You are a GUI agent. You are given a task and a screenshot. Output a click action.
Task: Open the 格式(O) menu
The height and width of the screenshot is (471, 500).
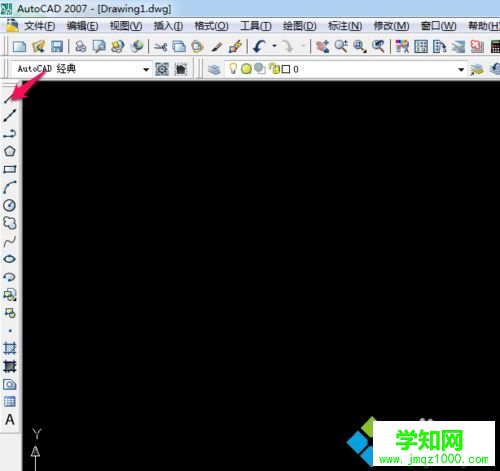point(211,26)
